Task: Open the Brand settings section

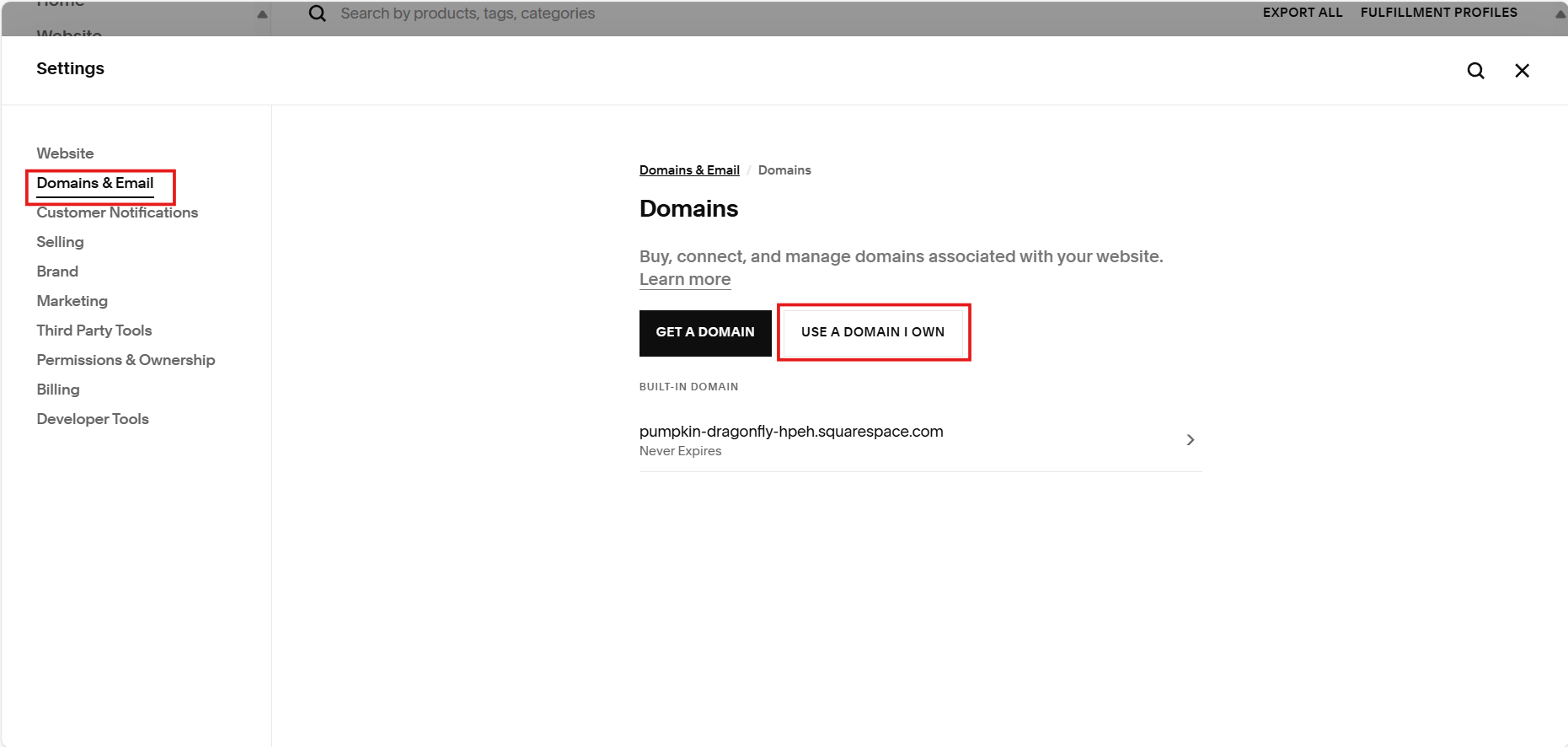Action: [57, 271]
